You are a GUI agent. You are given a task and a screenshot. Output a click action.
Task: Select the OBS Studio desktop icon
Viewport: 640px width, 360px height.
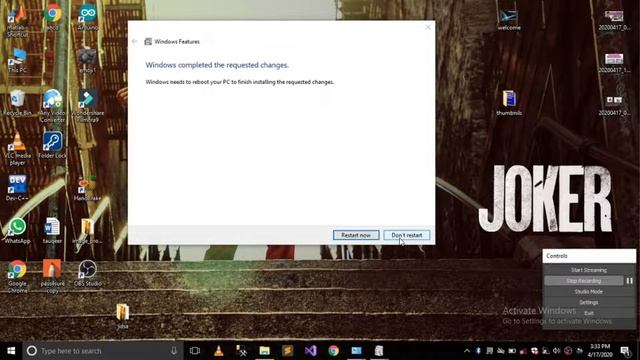(88, 273)
